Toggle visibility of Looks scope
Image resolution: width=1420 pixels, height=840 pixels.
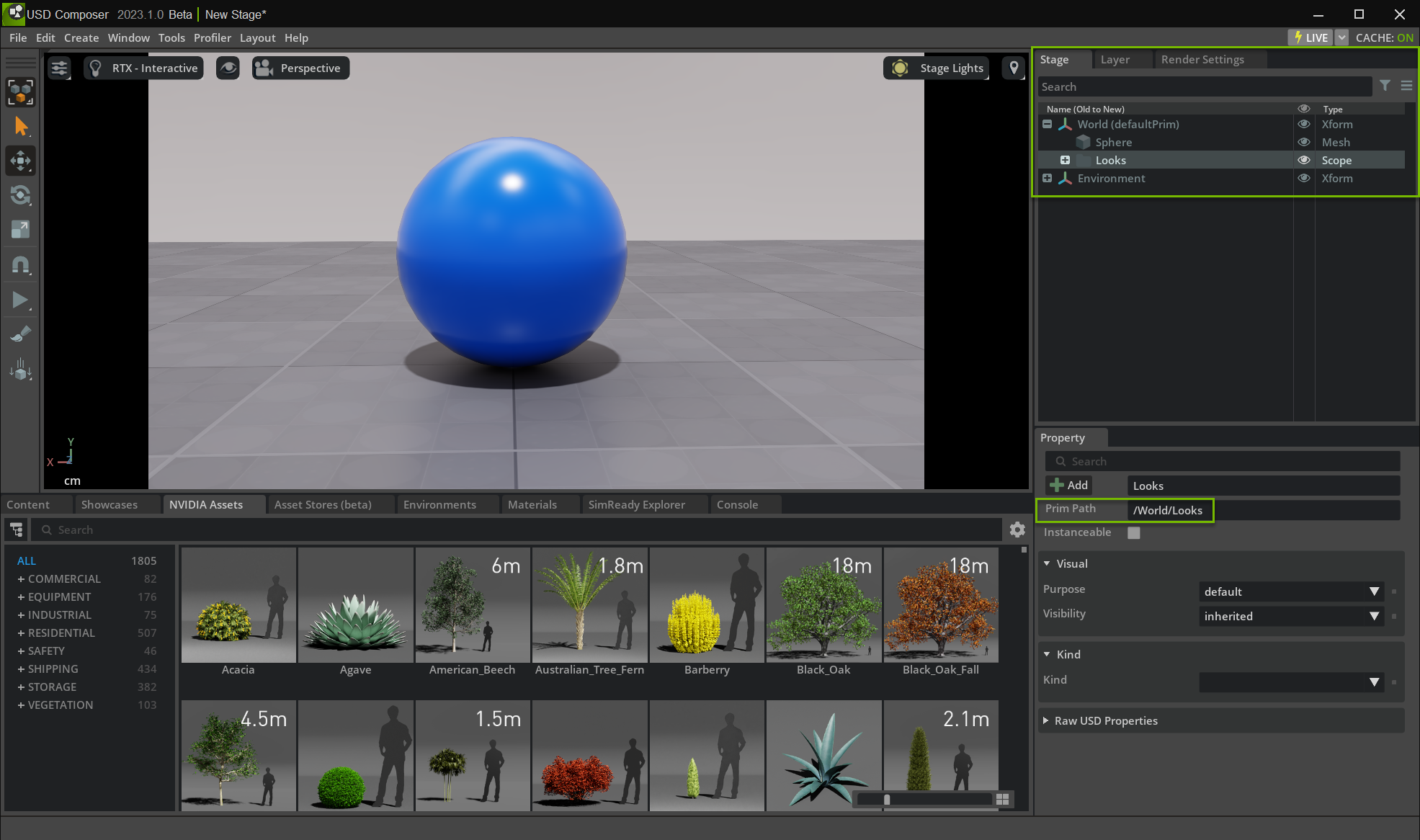point(1302,160)
